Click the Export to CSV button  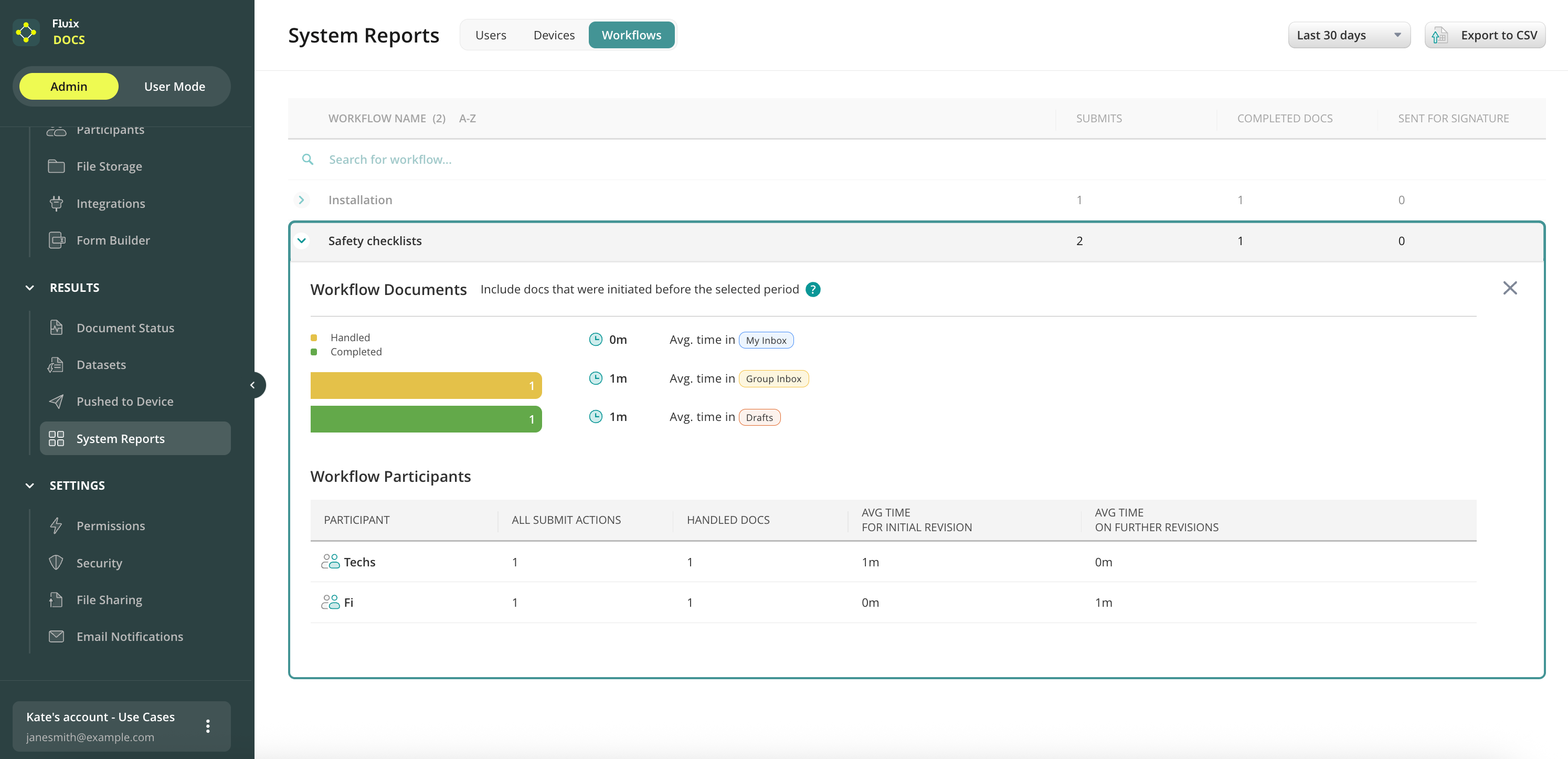[1485, 35]
